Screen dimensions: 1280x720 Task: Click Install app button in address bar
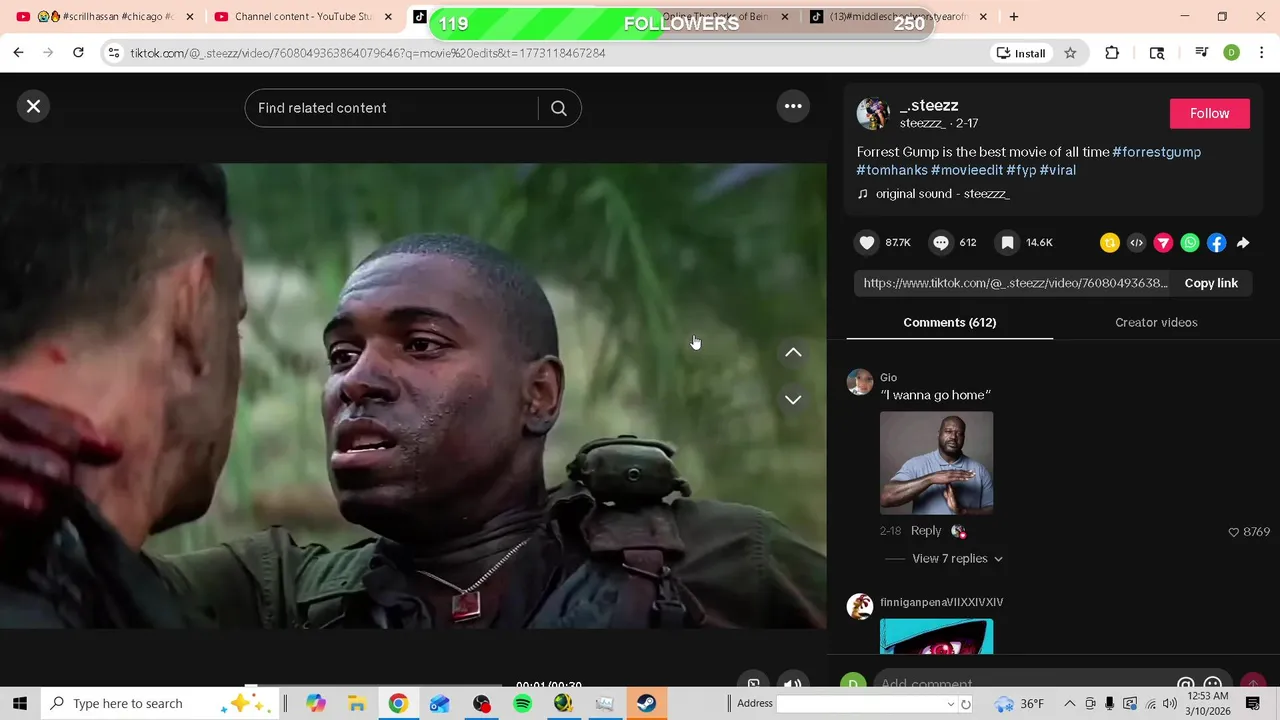[1020, 53]
